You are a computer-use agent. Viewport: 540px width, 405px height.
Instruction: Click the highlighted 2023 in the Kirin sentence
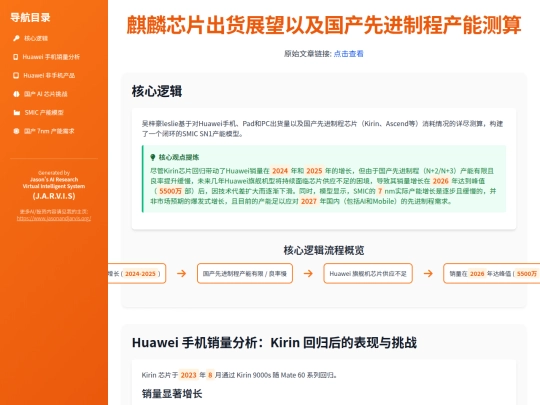188,375
